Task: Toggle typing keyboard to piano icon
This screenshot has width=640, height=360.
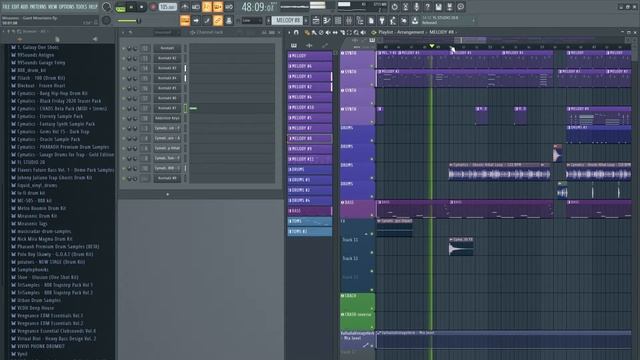Action: coord(184,20)
